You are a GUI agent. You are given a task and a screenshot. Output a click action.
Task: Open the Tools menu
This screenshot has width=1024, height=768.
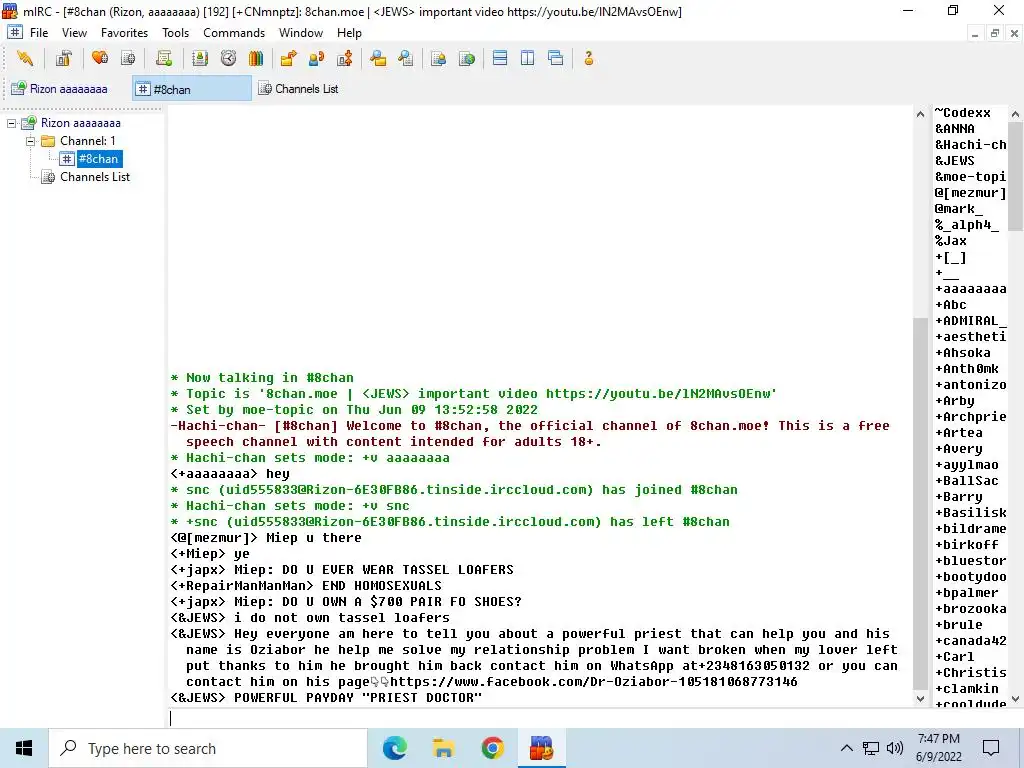coord(175,33)
